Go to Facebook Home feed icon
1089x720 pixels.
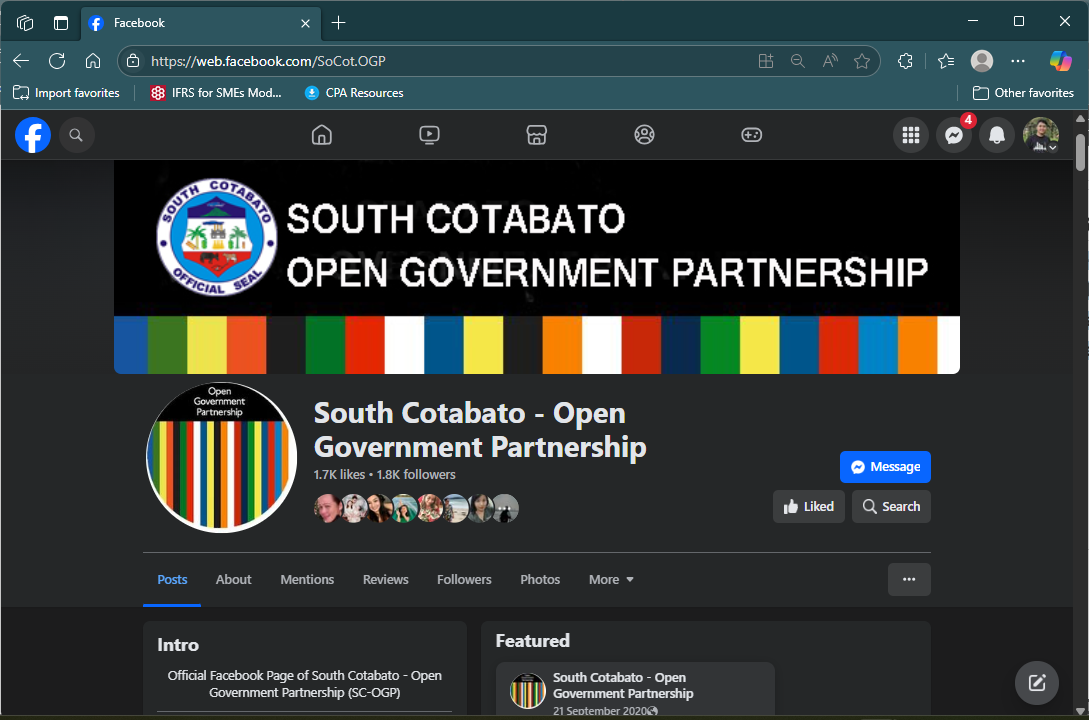coord(322,135)
